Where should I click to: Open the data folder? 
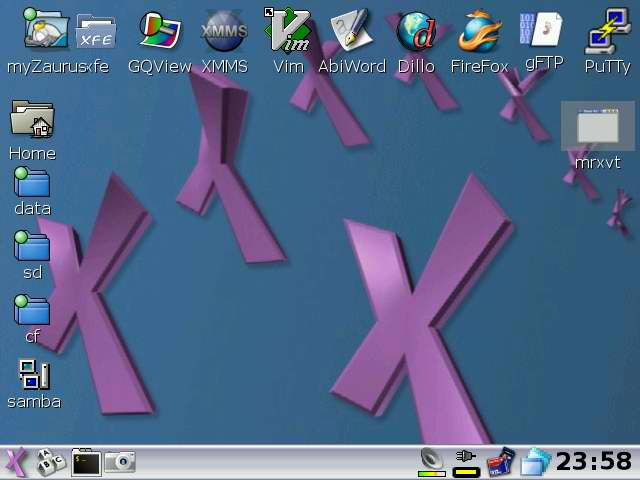tap(32, 183)
